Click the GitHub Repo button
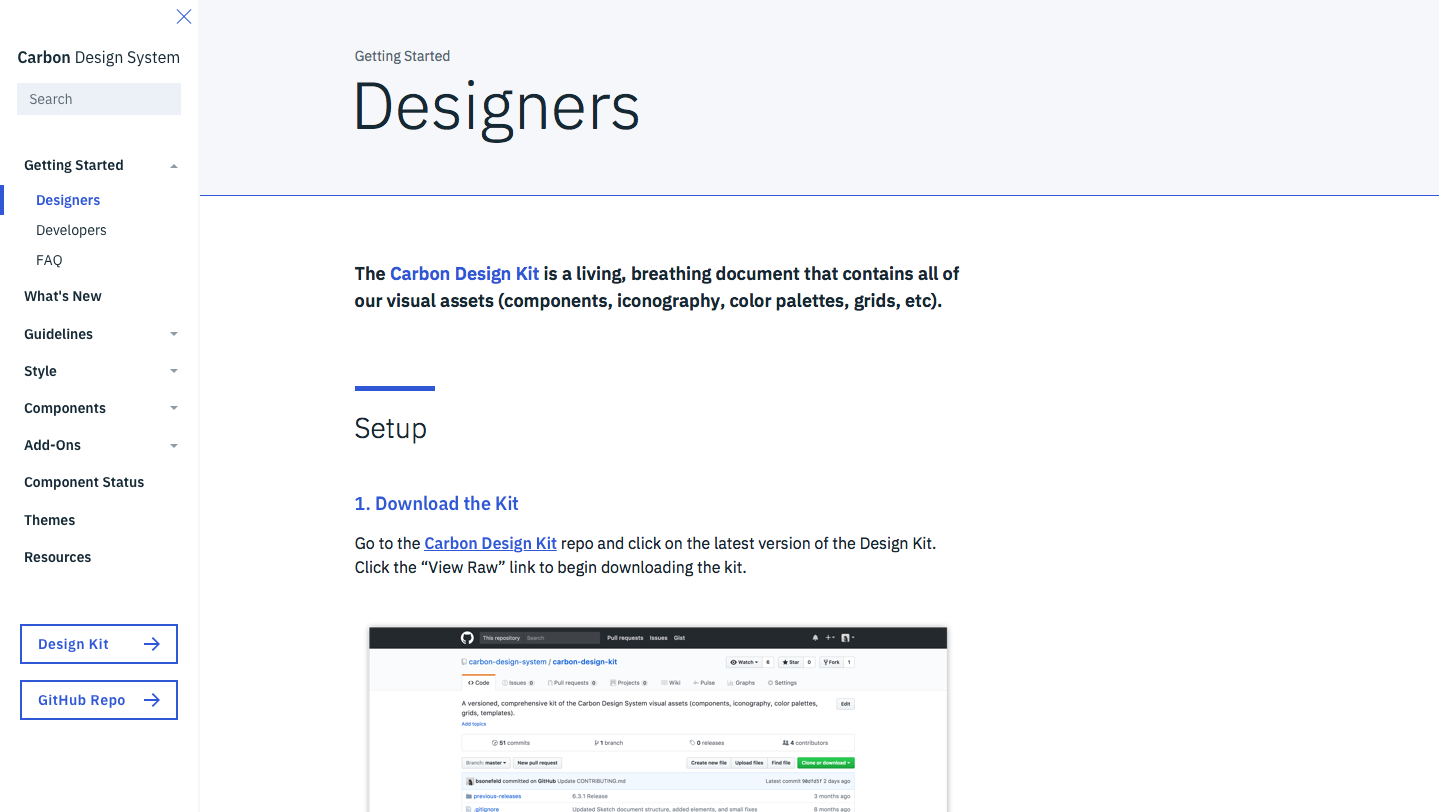 coord(99,700)
